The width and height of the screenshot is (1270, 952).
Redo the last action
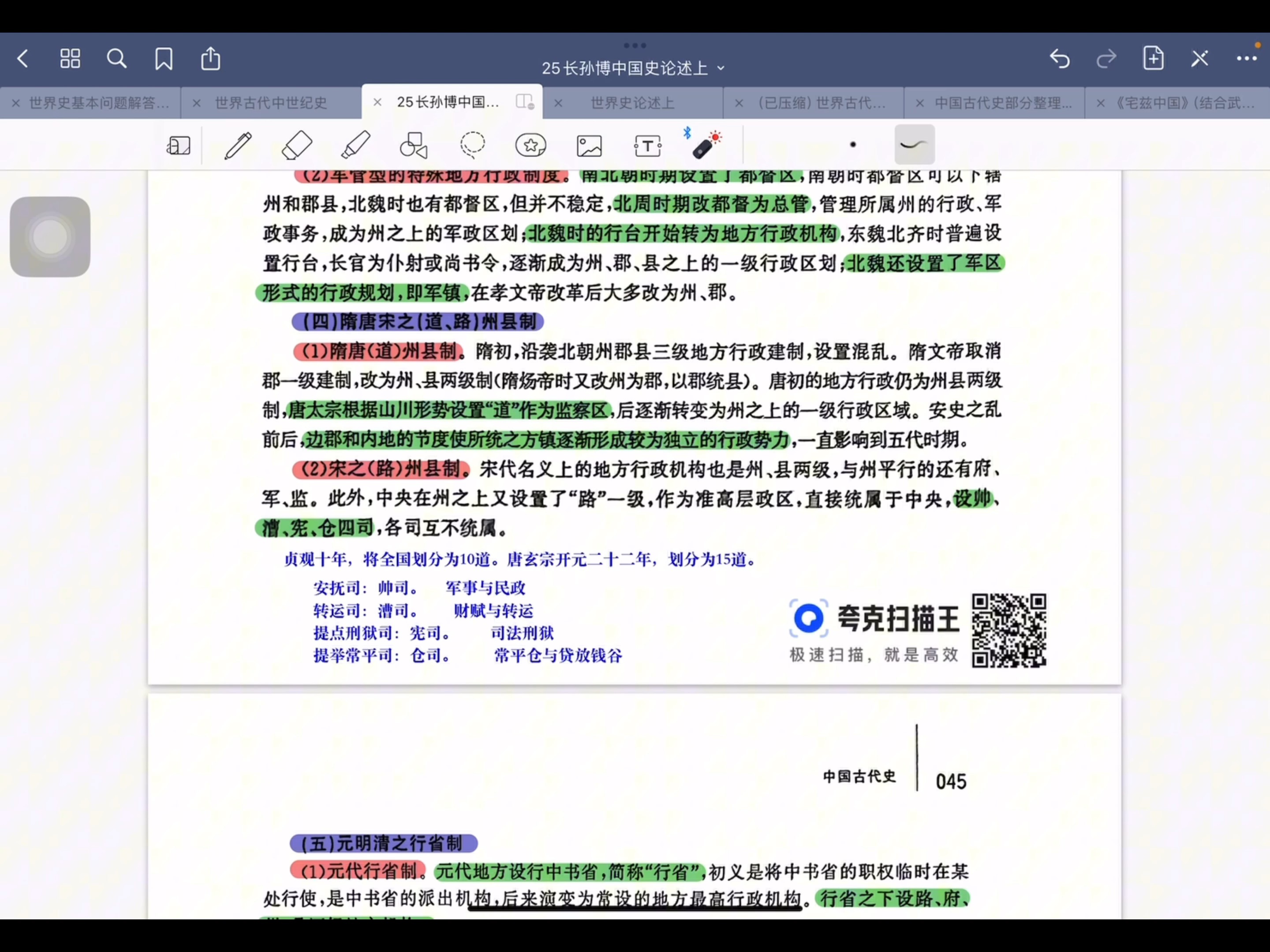click(1106, 59)
